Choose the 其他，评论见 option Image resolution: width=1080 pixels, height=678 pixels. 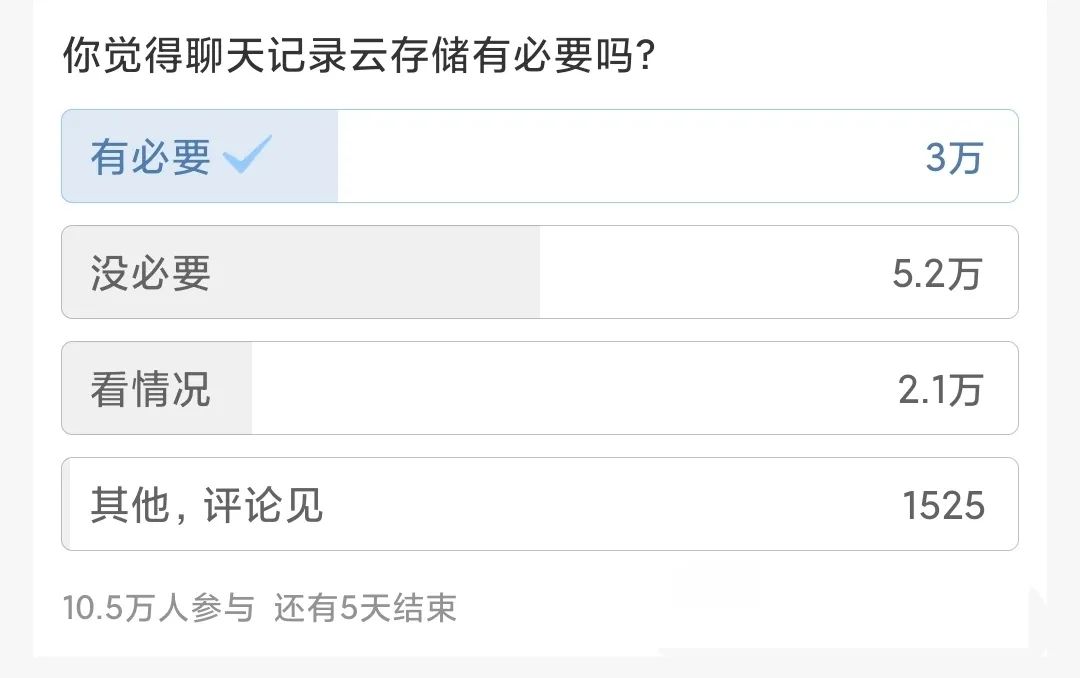pyautogui.click(x=540, y=504)
